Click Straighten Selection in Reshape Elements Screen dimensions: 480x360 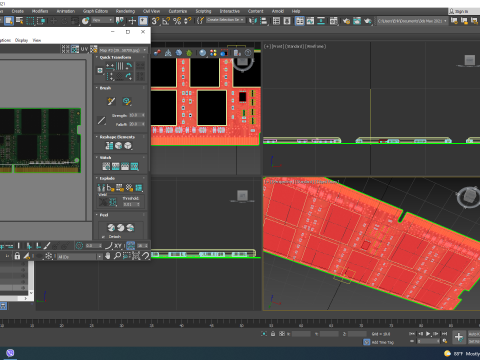109,146
